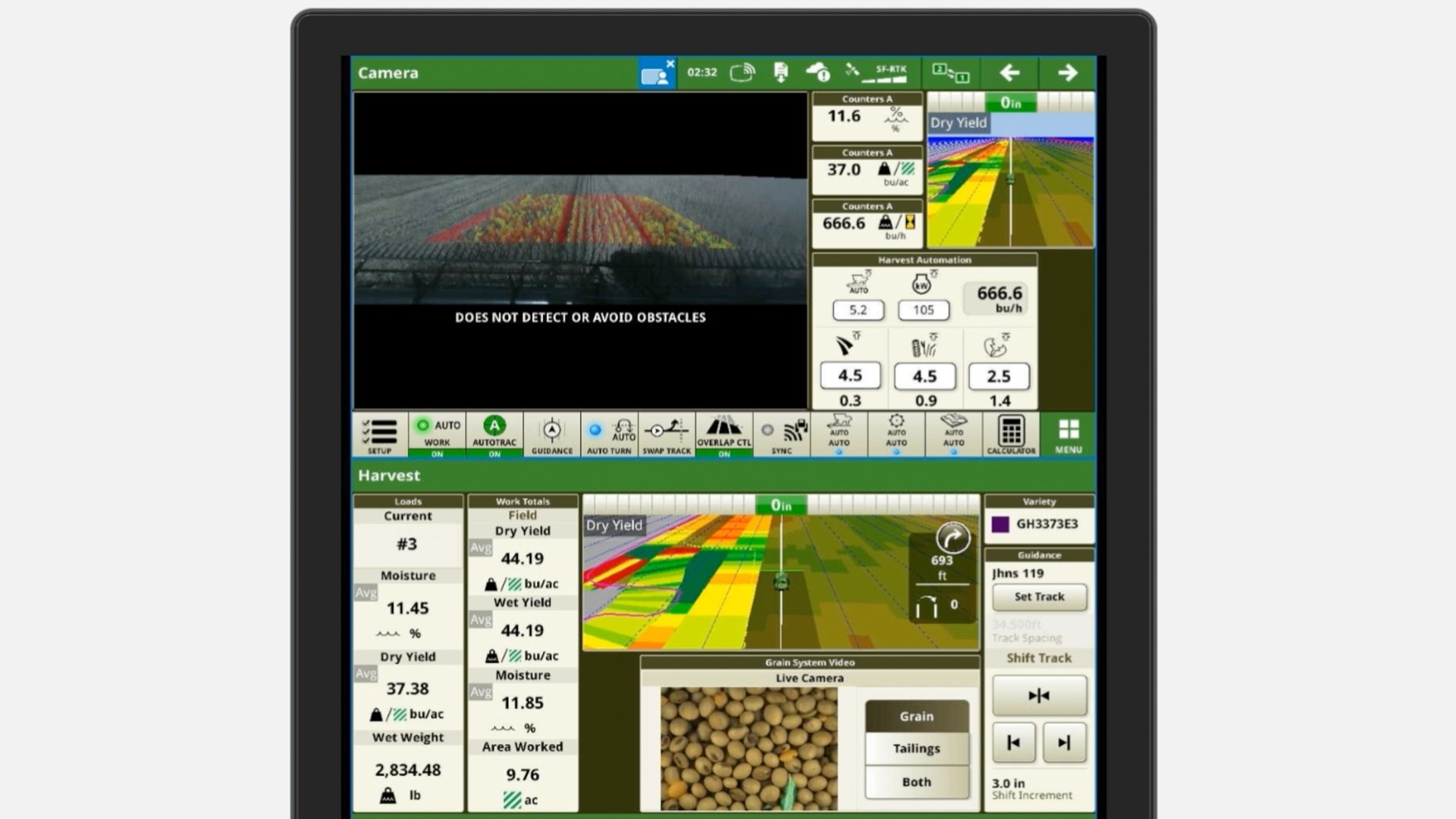Open the Loads moisture 11.45 value

tap(408, 609)
